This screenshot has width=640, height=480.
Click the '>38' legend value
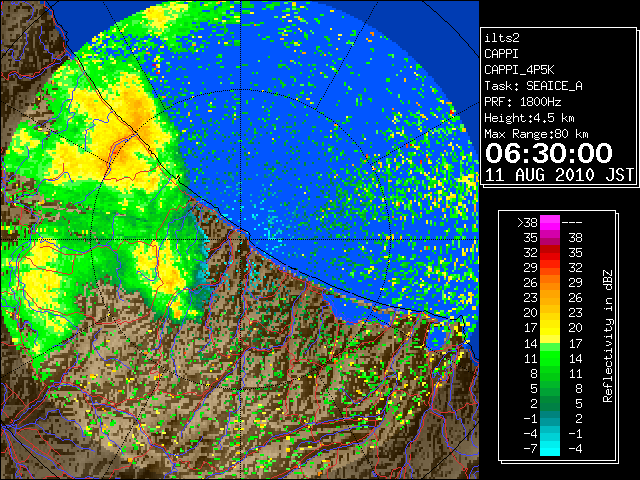(527, 222)
